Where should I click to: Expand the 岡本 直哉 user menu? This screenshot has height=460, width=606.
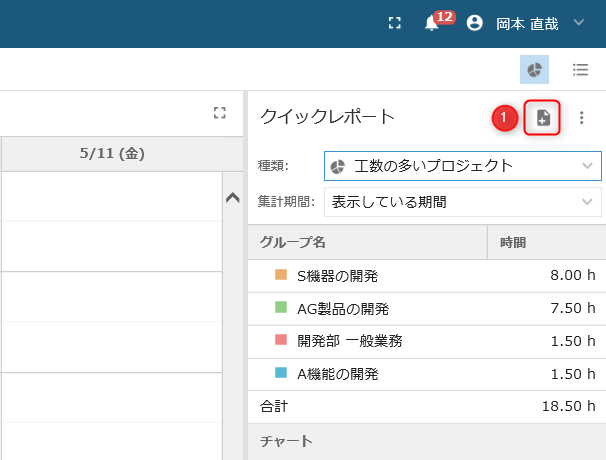(x=579, y=22)
